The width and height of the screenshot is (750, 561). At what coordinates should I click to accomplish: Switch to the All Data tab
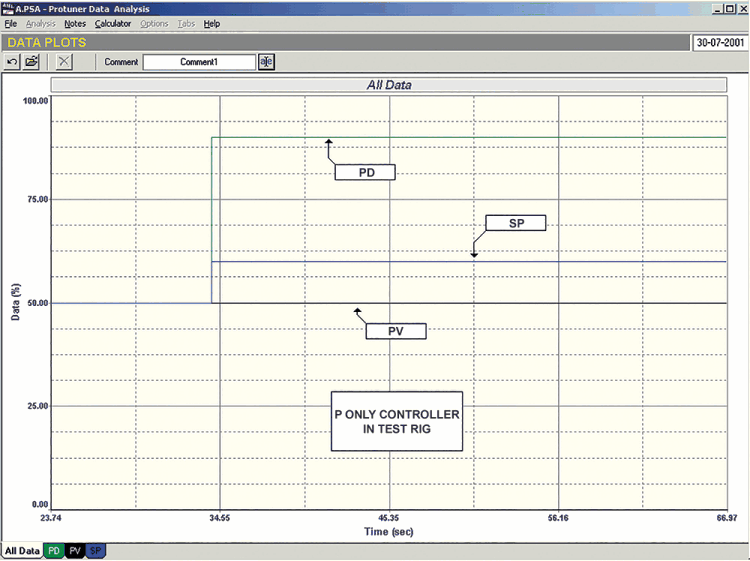tap(22, 551)
